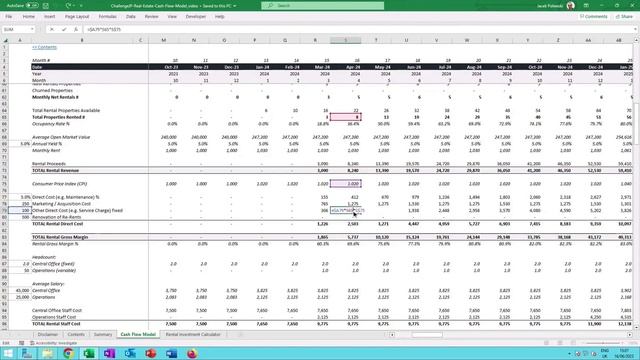Switch to the View tab
The image size is (640, 360).
coord(172,17)
